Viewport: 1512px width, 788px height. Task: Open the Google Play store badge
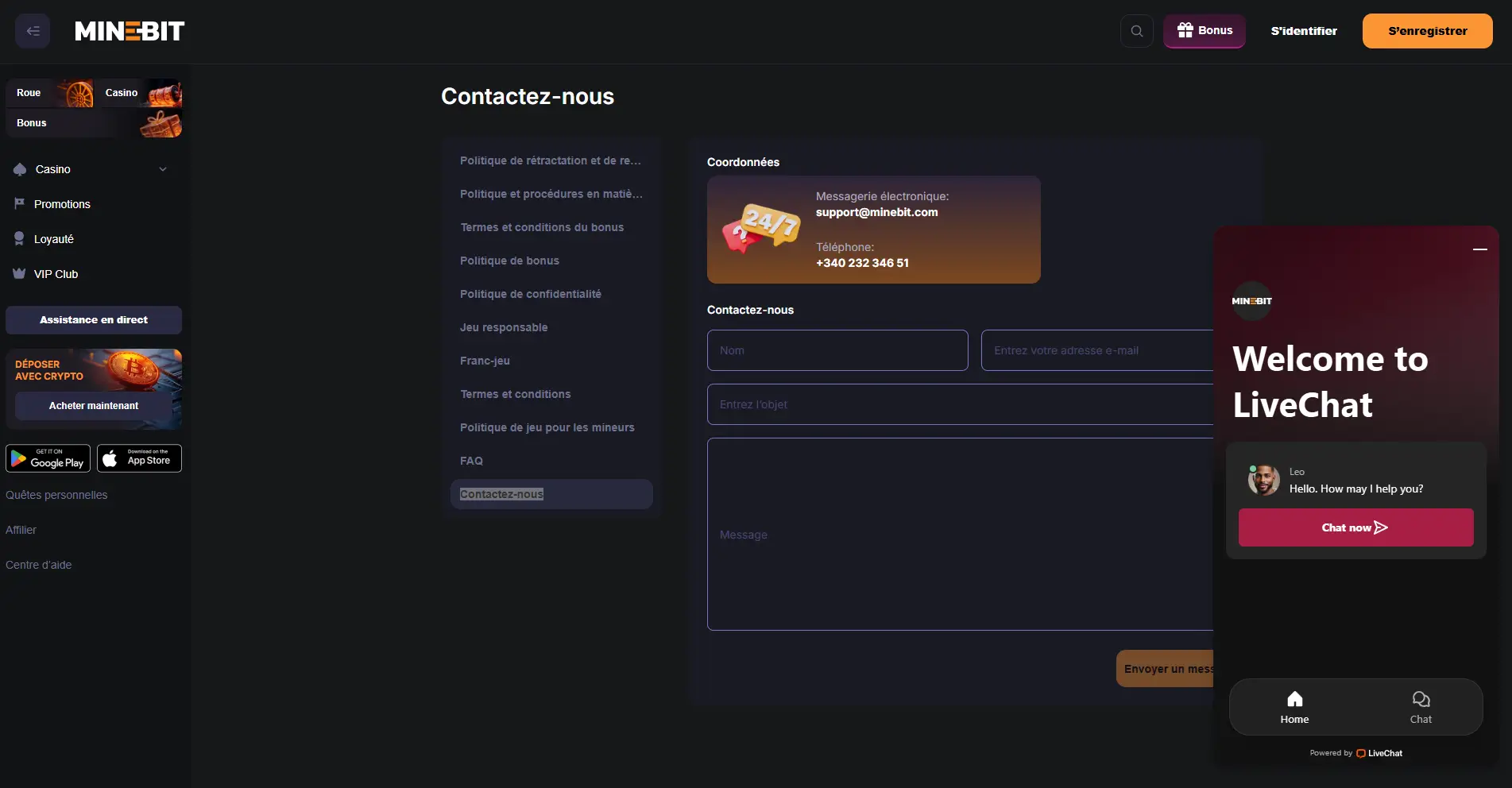coord(48,458)
